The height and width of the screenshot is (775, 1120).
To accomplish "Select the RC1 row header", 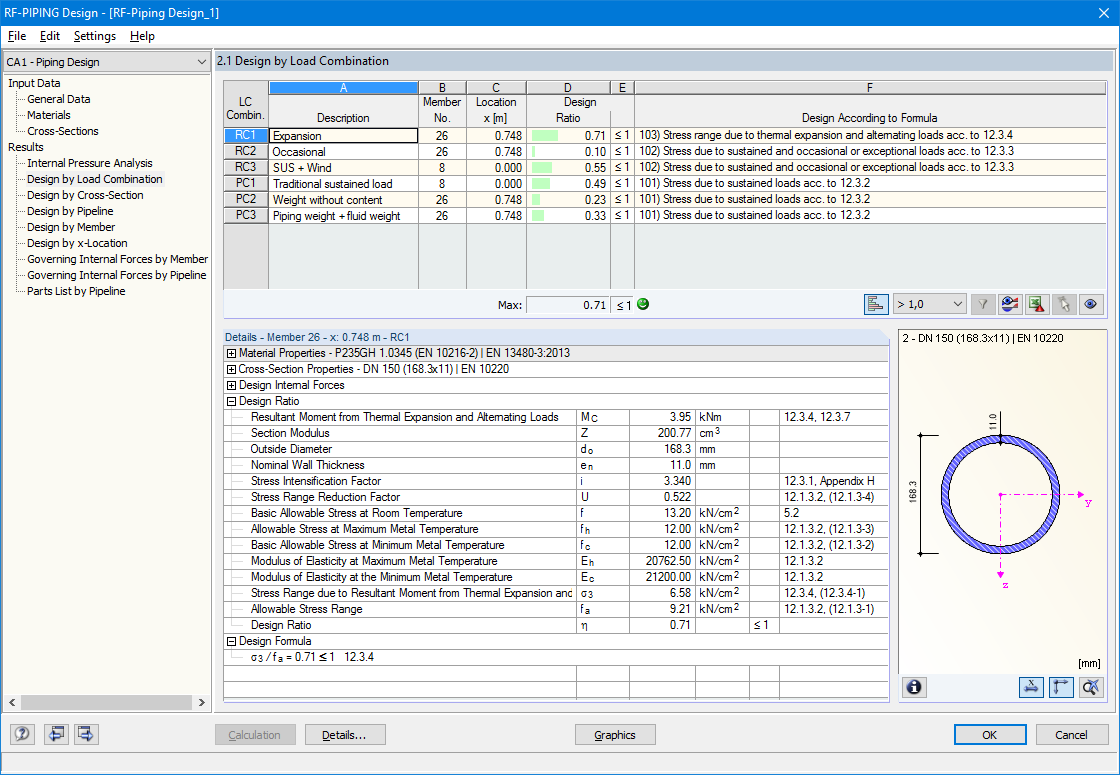I will tap(246, 135).
